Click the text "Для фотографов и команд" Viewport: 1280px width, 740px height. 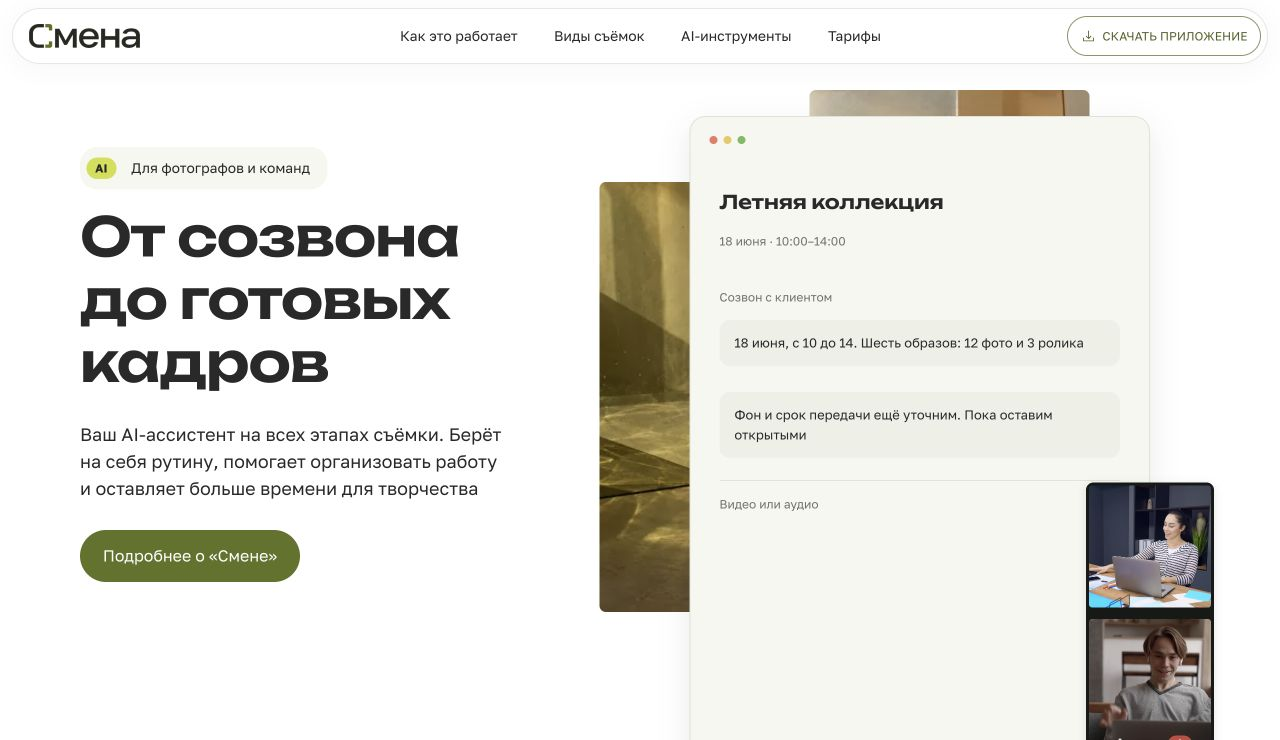pos(220,168)
